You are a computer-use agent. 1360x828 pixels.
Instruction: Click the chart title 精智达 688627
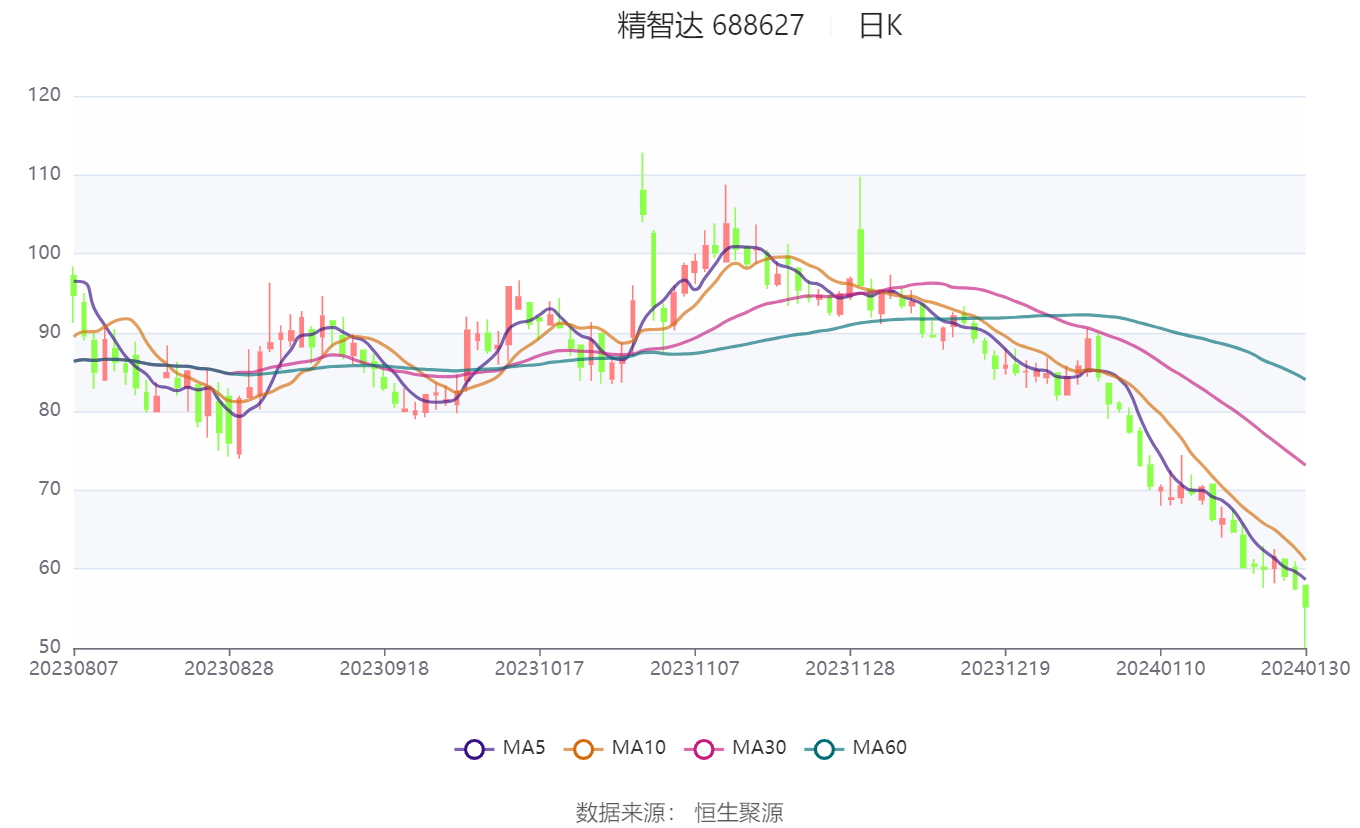pos(710,26)
